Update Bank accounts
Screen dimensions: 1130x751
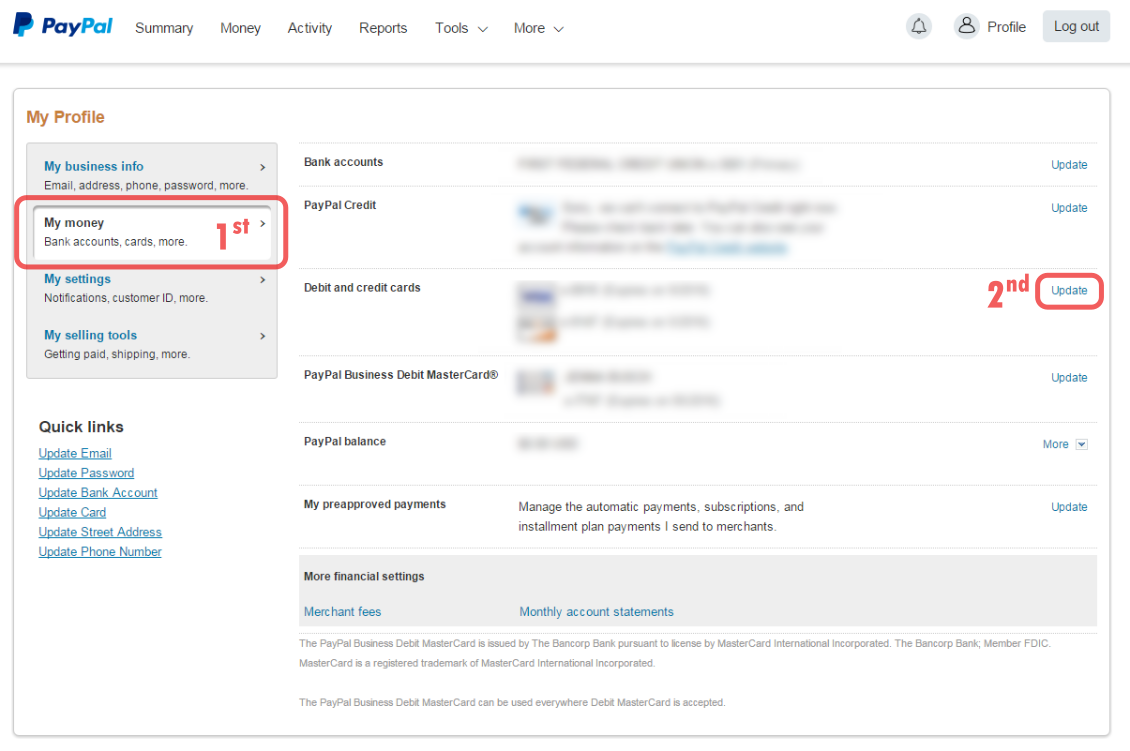(1069, 165)
